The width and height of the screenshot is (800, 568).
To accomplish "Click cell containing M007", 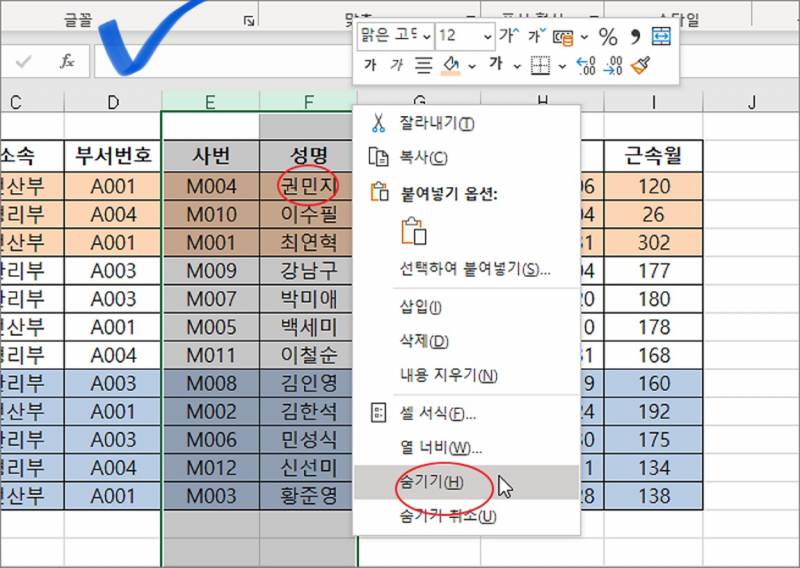I will click(211, 299).
